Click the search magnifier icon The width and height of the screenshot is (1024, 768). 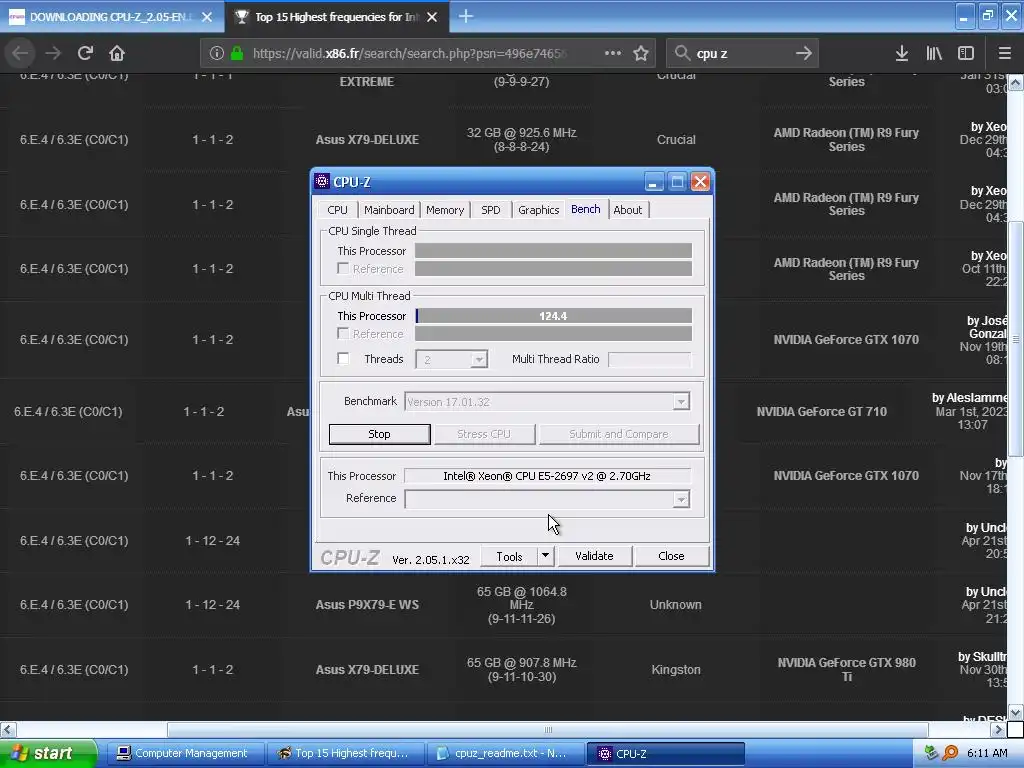(x=682, y=53)
